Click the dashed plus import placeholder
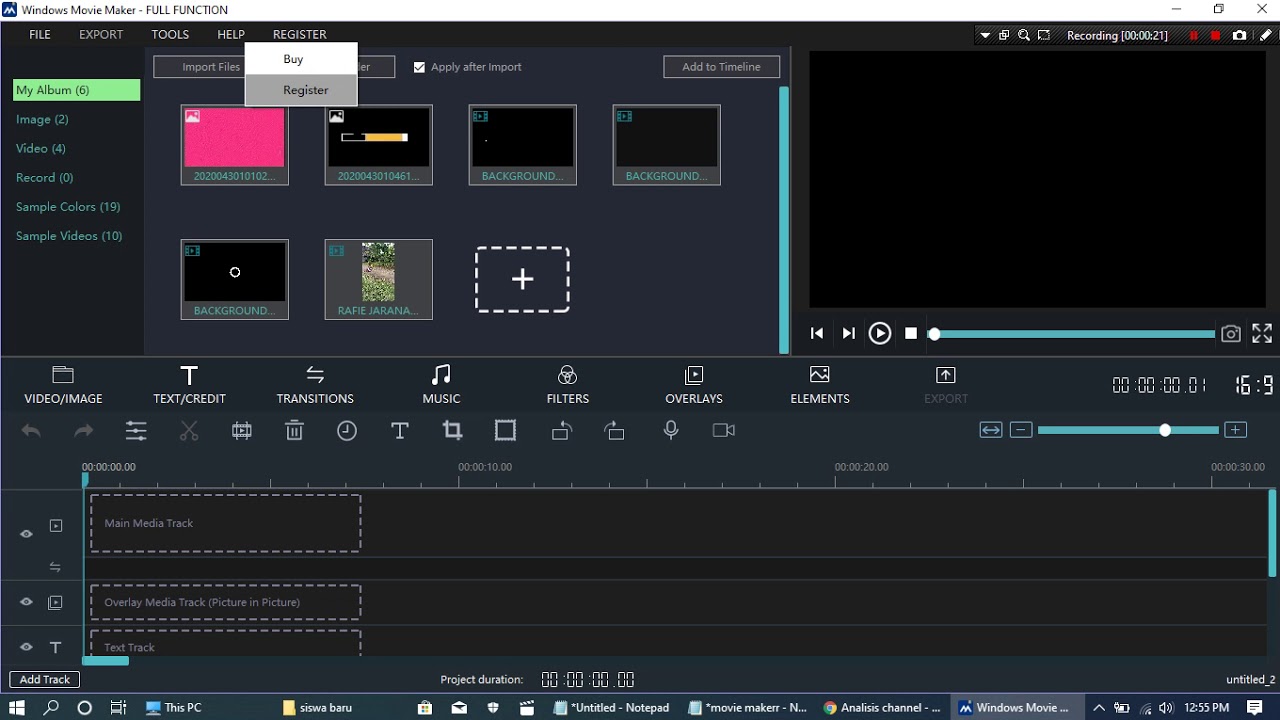Image resolution: width=1280 pixels, height=720 pixels. click(x=522, y=280)
